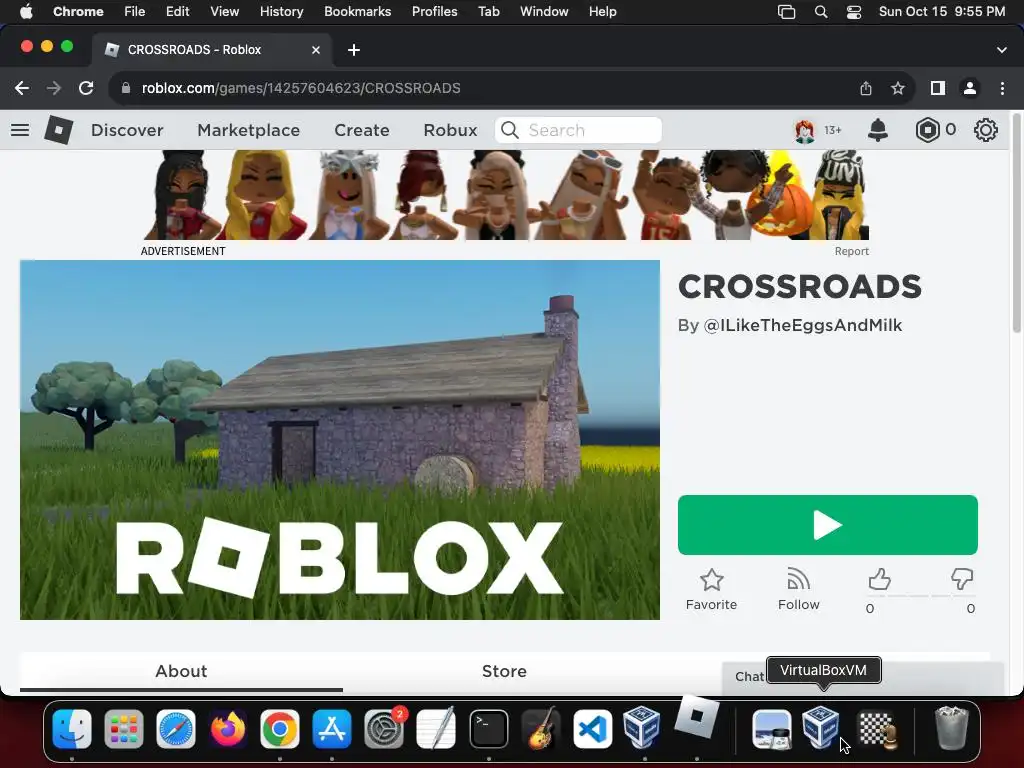
Task: Open the Discover page
Action: 127,130
